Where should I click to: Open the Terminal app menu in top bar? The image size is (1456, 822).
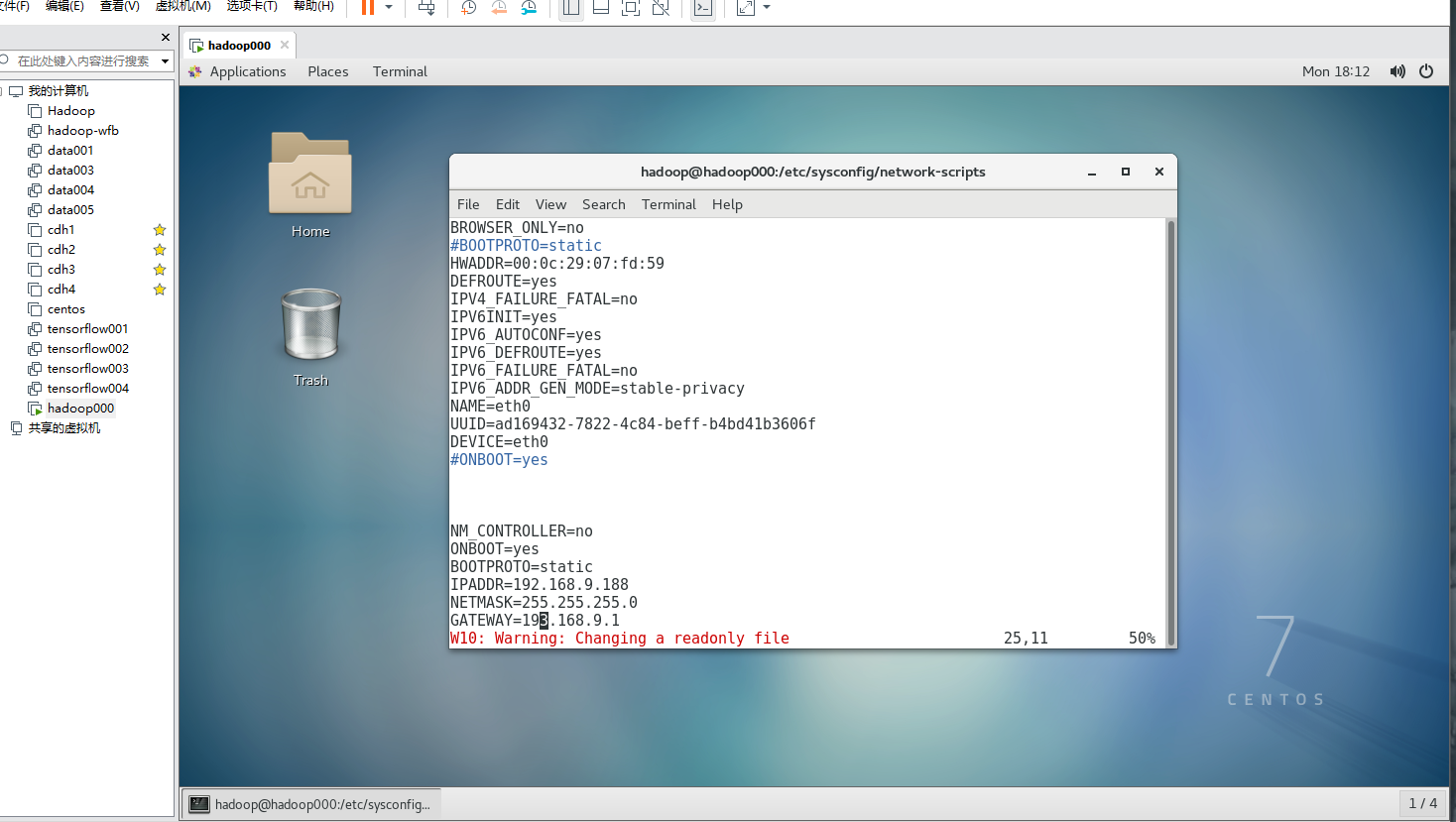[x=400, y=71]
